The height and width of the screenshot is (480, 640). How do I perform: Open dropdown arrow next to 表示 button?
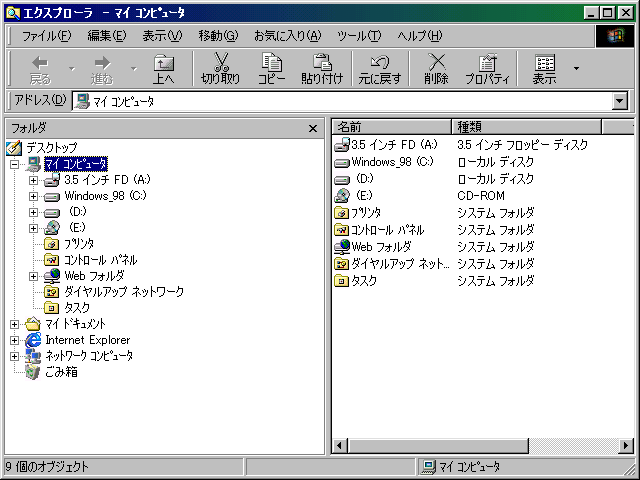tap(576, 69)
